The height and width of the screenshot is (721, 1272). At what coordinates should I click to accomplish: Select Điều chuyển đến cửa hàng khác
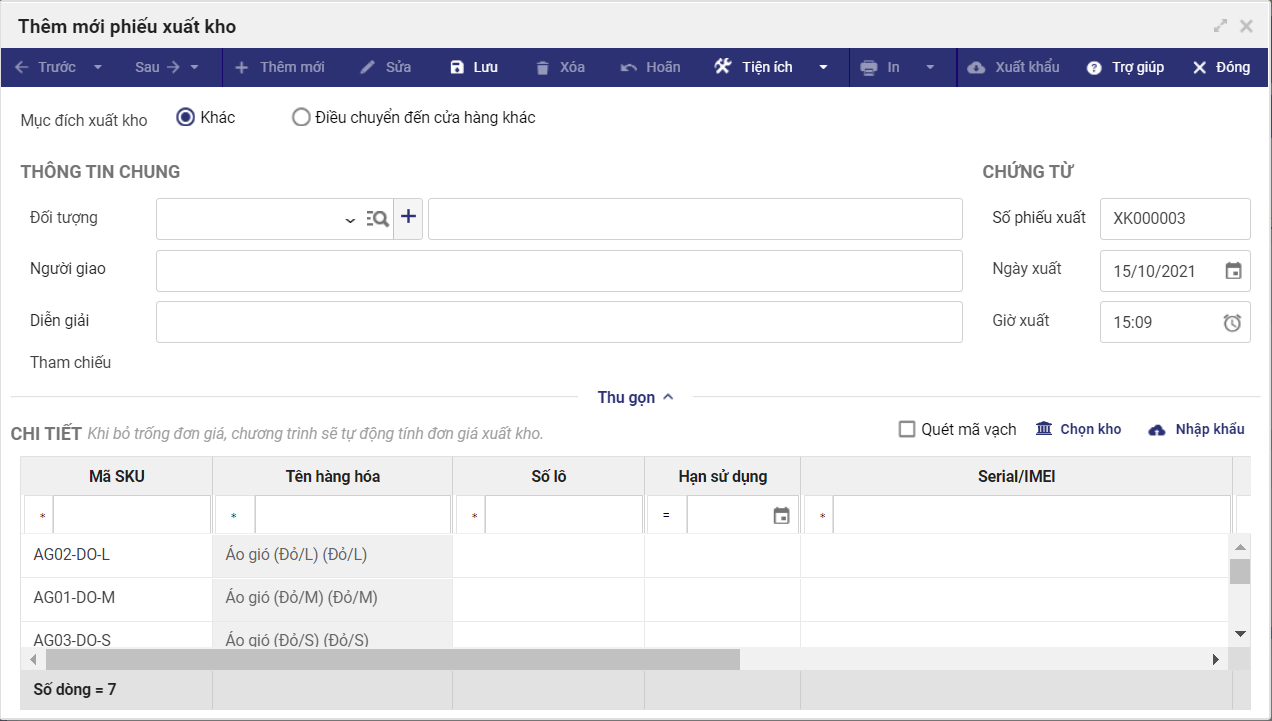click(301, 117)
